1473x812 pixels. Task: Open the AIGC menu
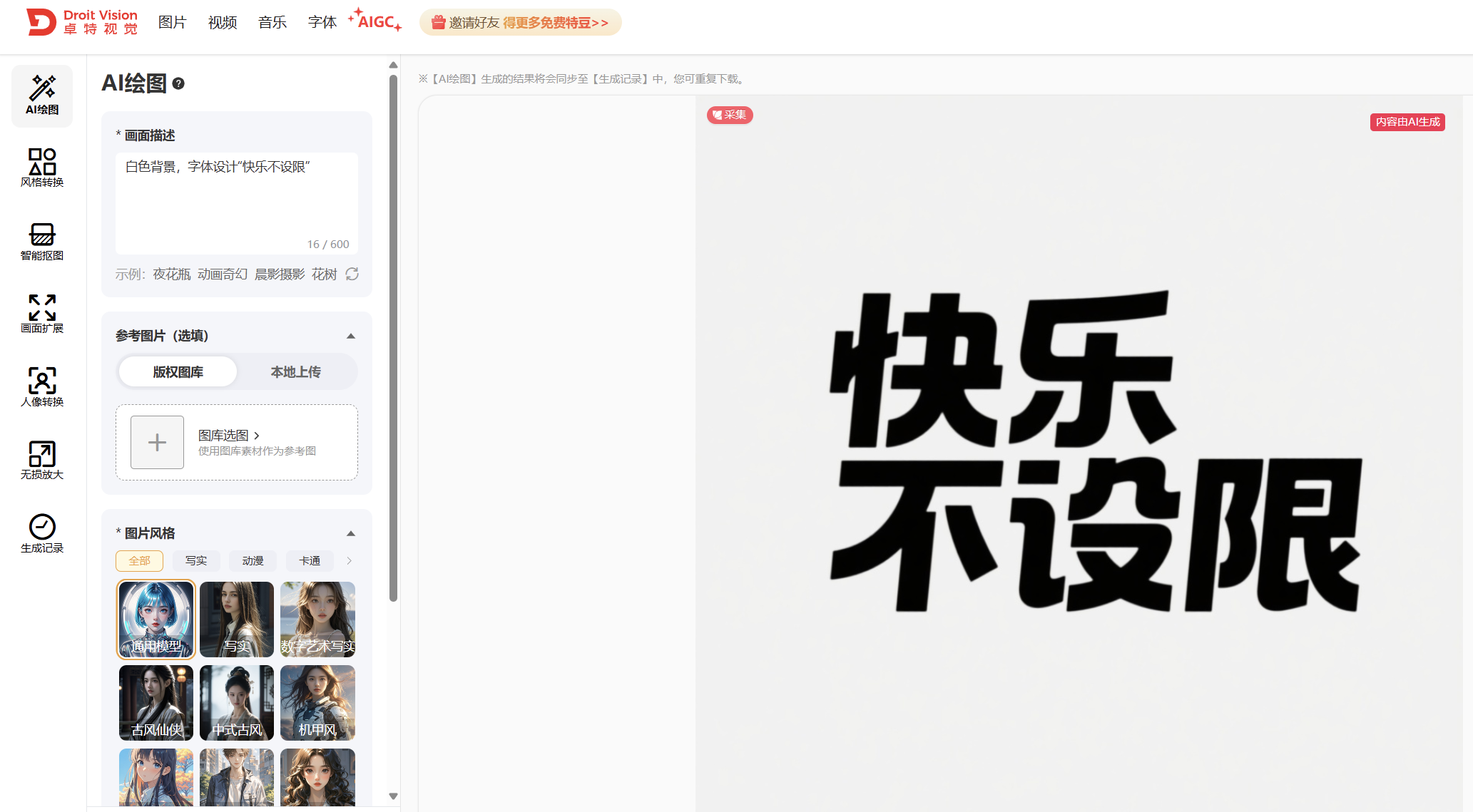[x=376, y=21]
